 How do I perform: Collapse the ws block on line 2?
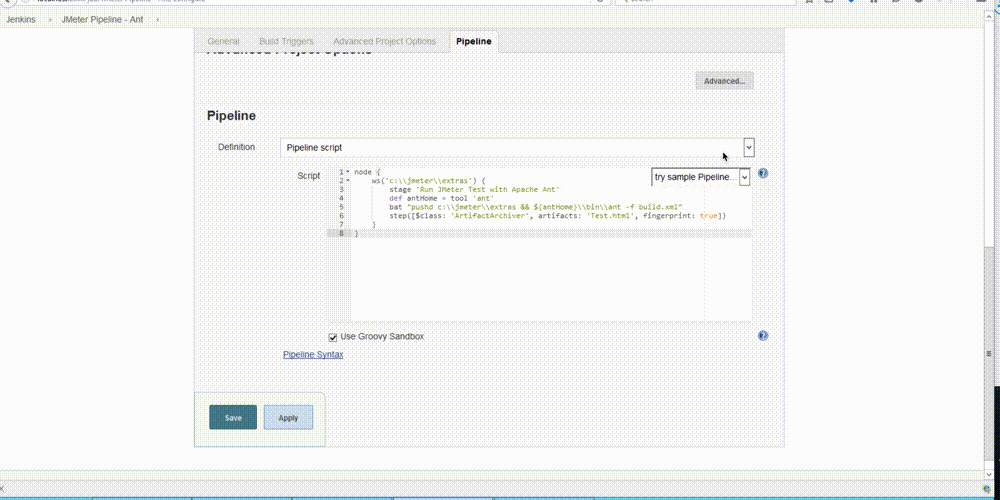[x=347, y=181]
